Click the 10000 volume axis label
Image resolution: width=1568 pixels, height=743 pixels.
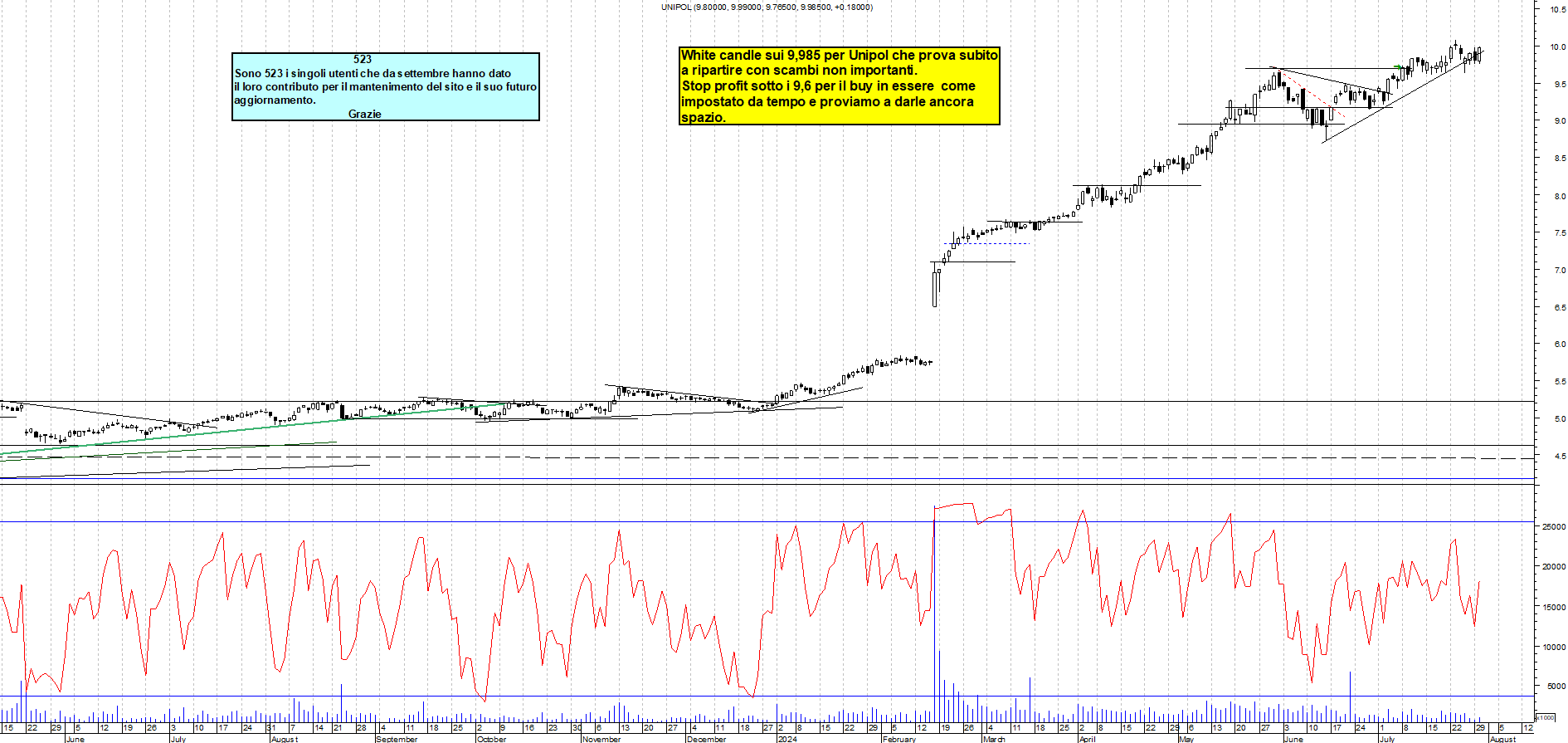coord(1554,648)
